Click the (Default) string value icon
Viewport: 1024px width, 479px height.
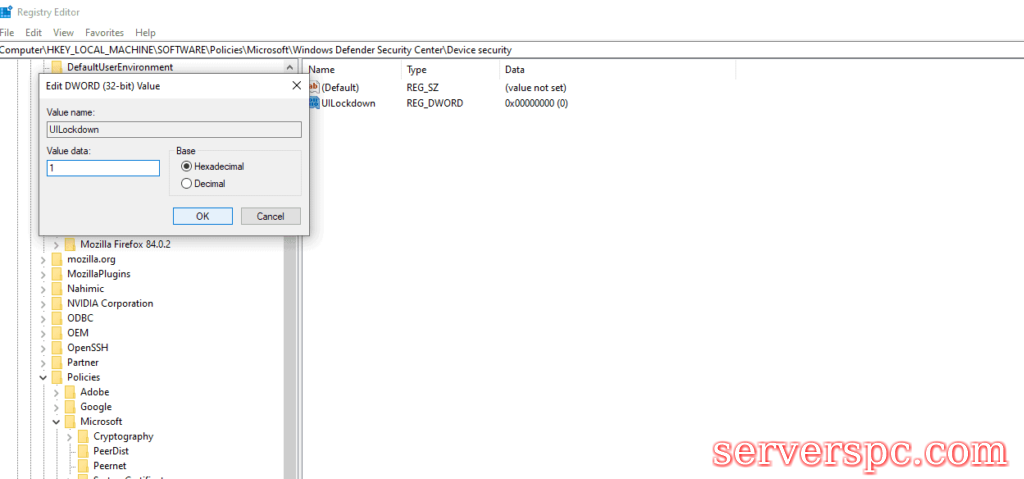(313, 88)
